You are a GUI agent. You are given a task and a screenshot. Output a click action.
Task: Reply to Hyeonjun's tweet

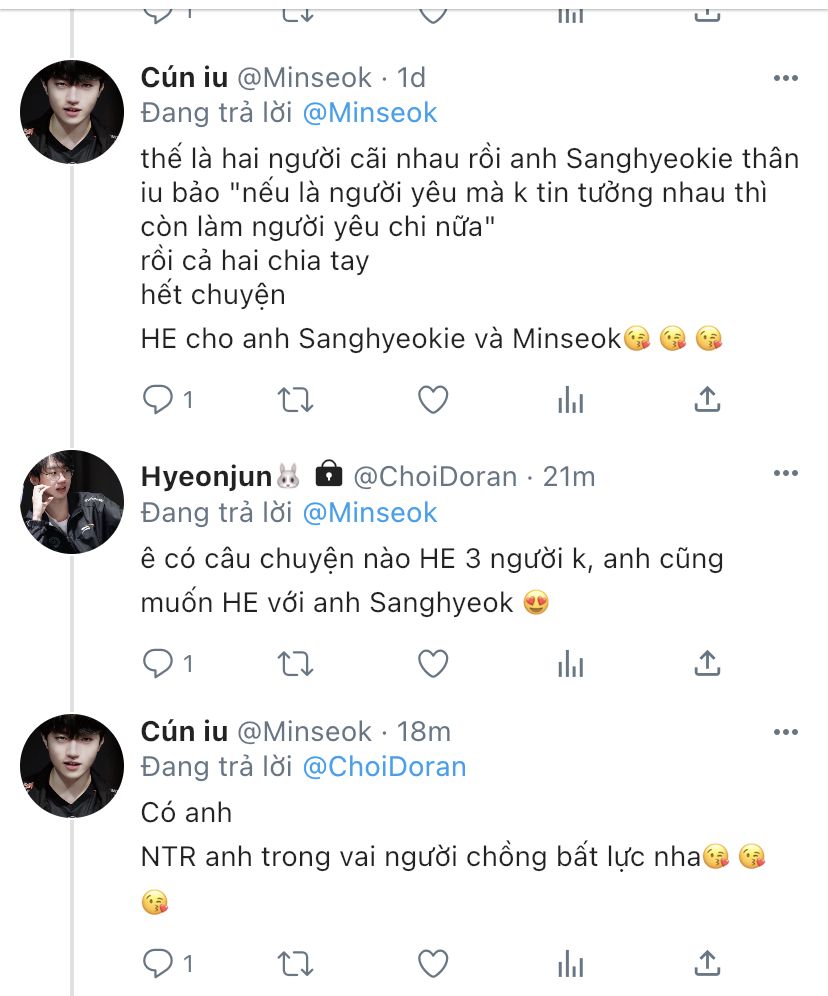pos(157,663)
